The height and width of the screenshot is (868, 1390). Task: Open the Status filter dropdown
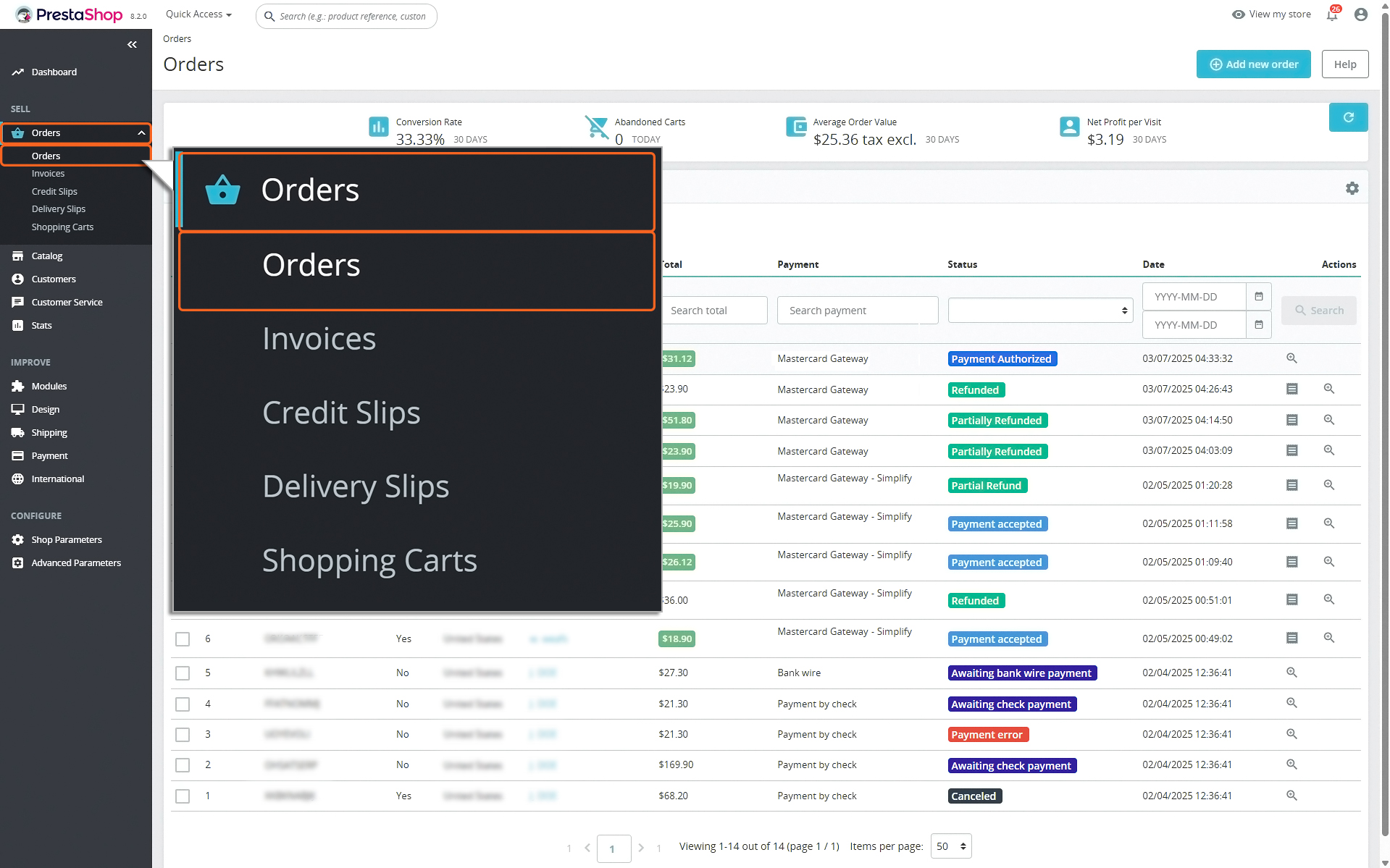(x=1040, y=311)
